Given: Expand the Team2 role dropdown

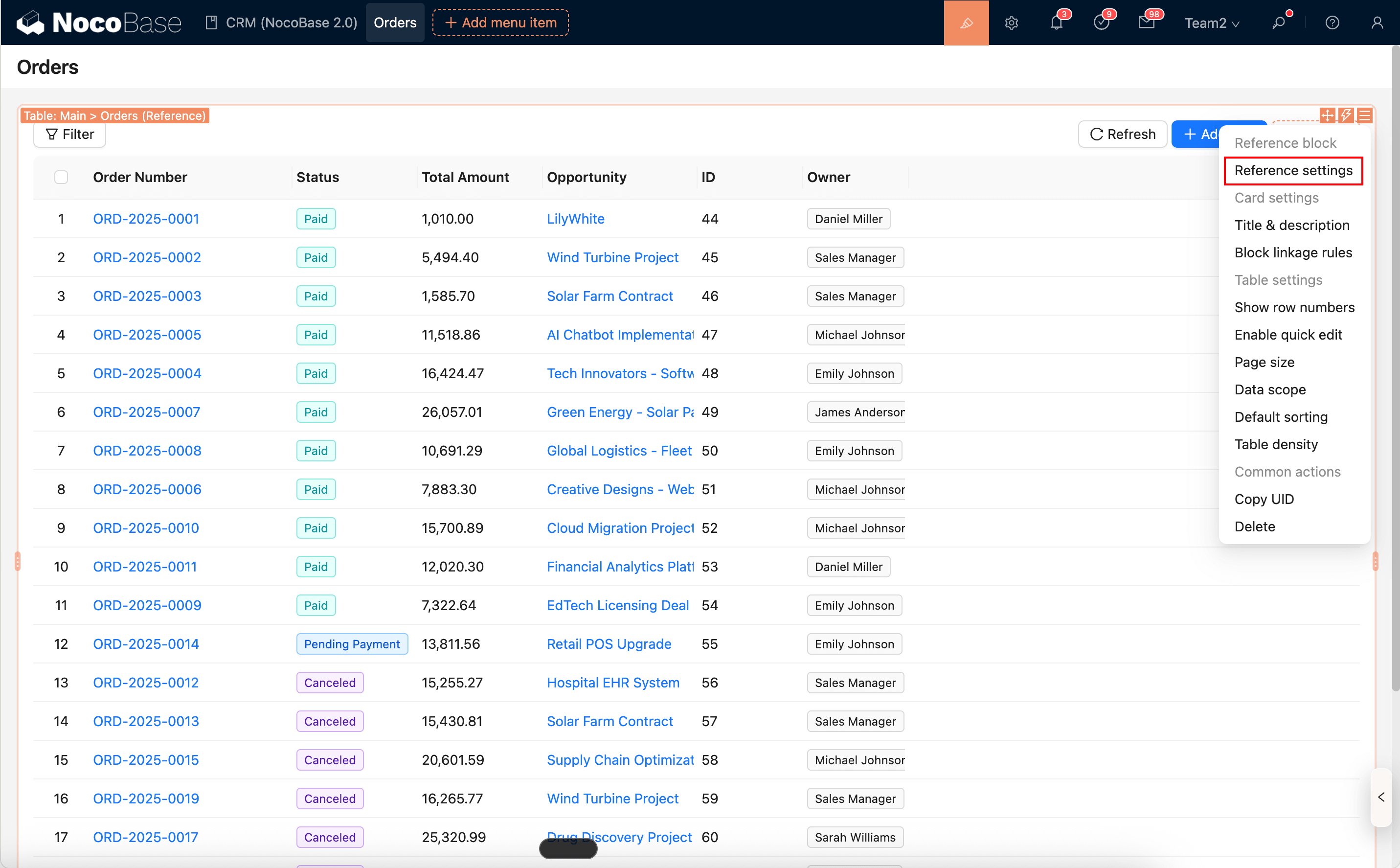Looking at the screenshot, I should [x=1212, y=23].
